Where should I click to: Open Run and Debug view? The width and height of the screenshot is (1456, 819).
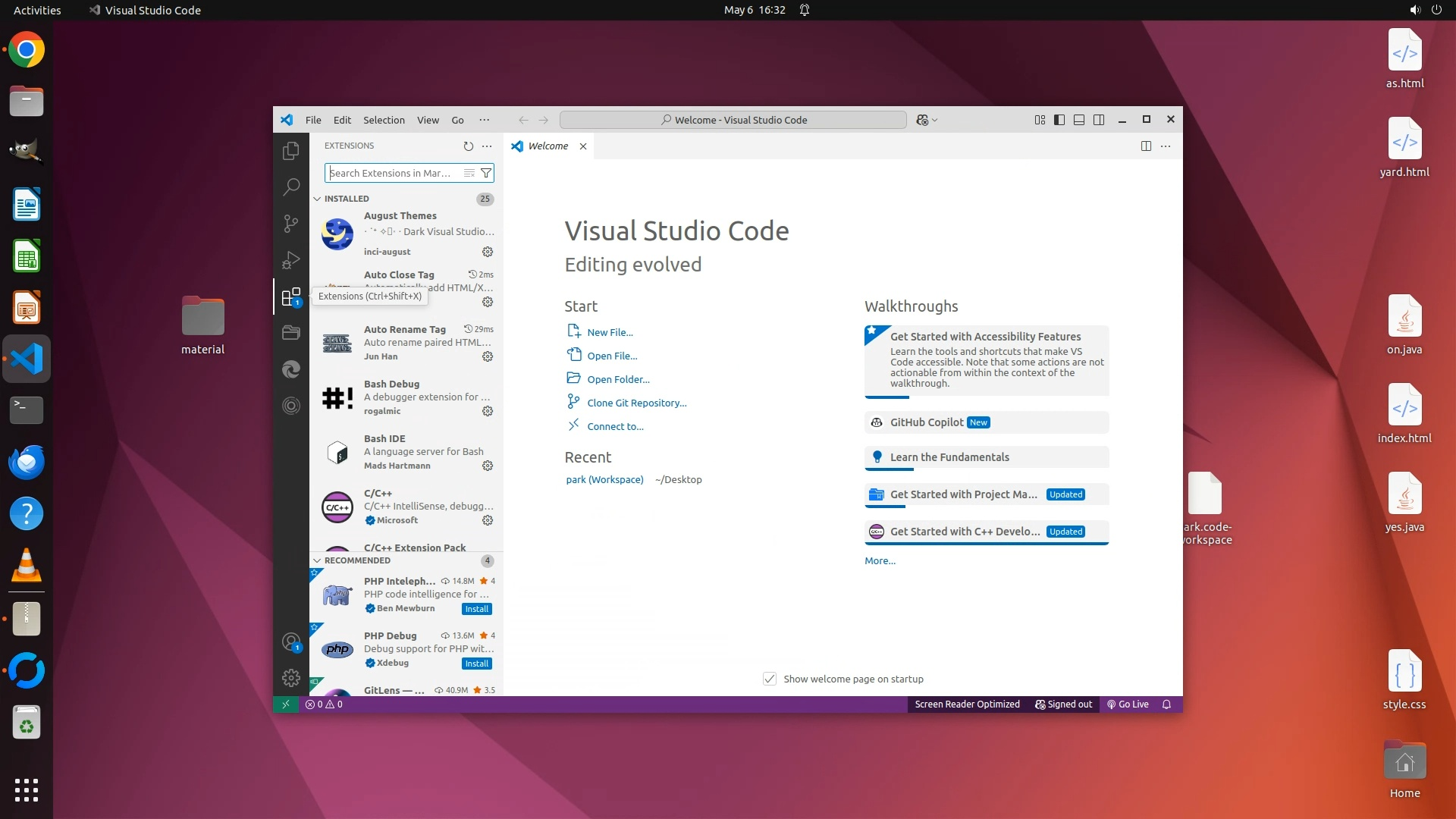click(x=291, y=260)
